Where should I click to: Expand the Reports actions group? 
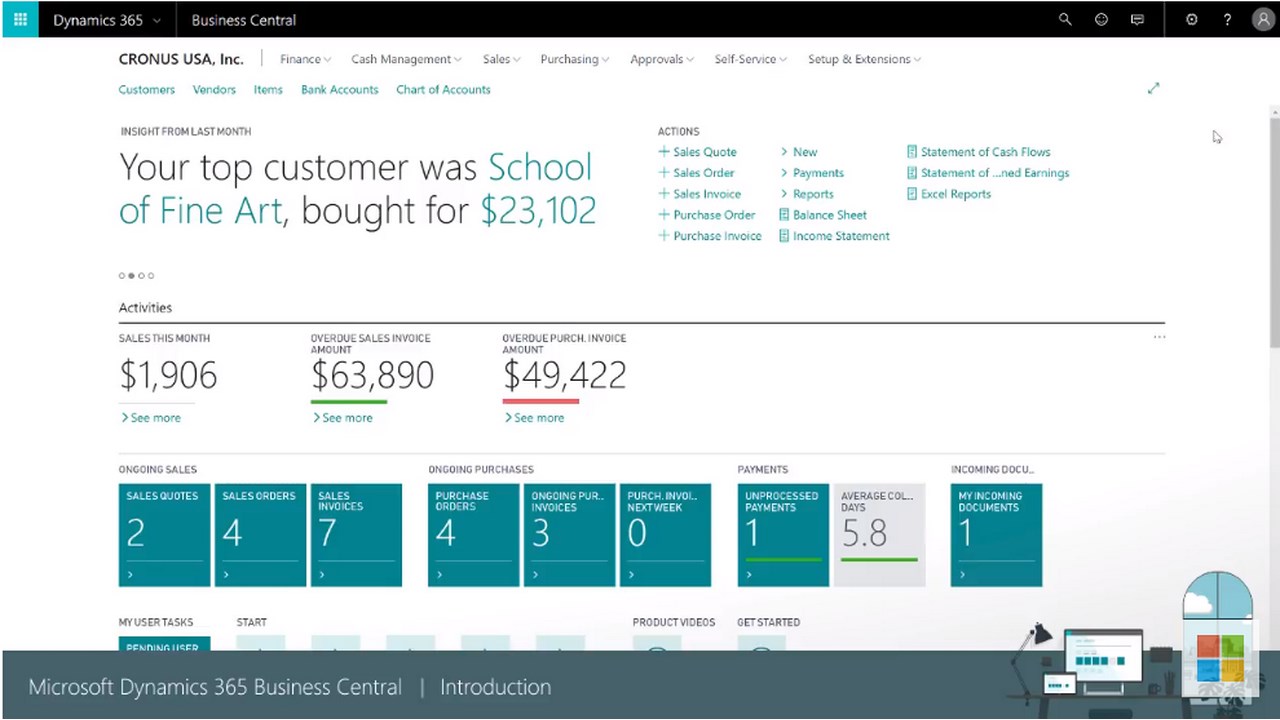807,194
